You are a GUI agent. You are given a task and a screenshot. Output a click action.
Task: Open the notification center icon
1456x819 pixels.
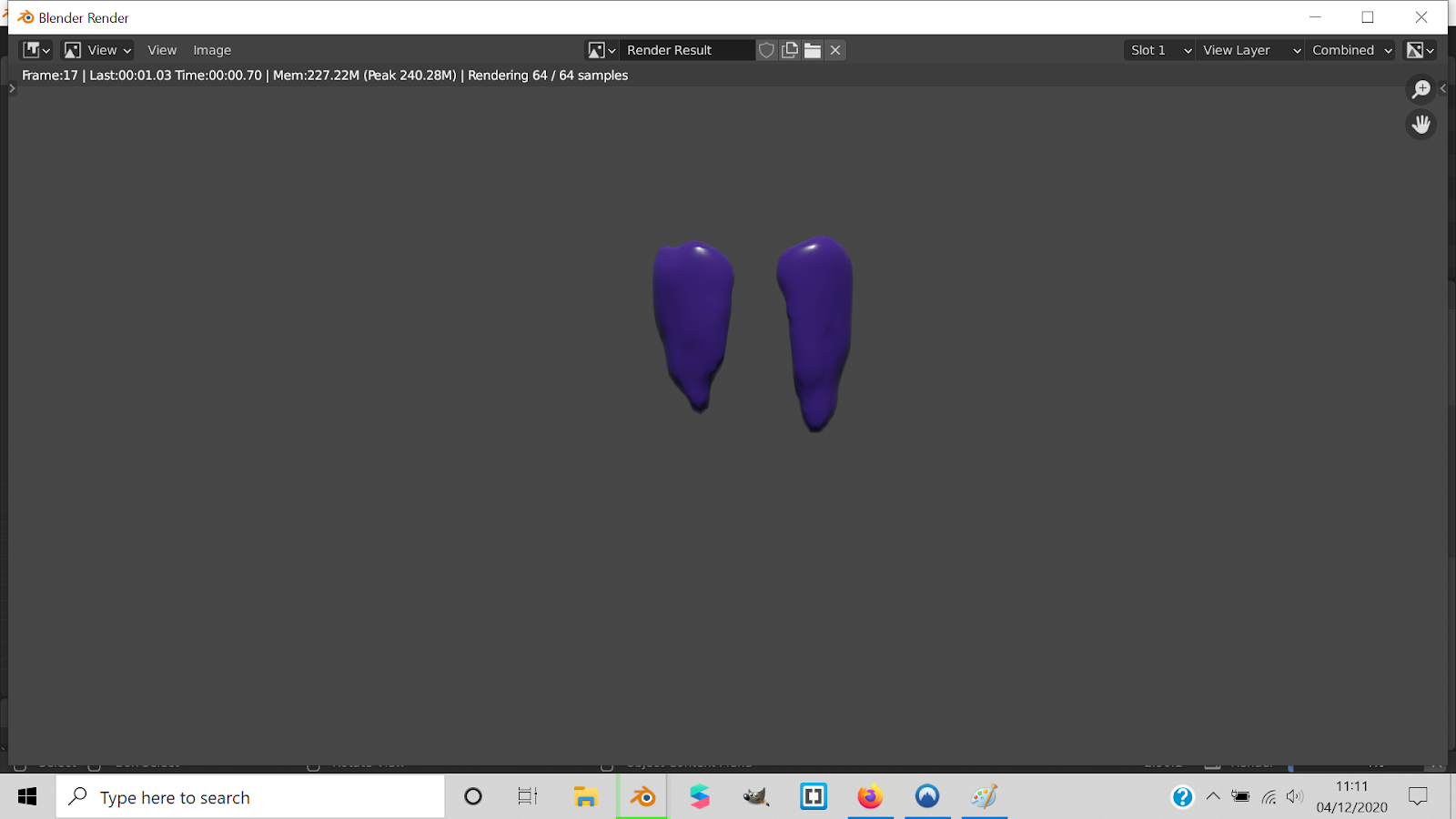click(1418, 797)
